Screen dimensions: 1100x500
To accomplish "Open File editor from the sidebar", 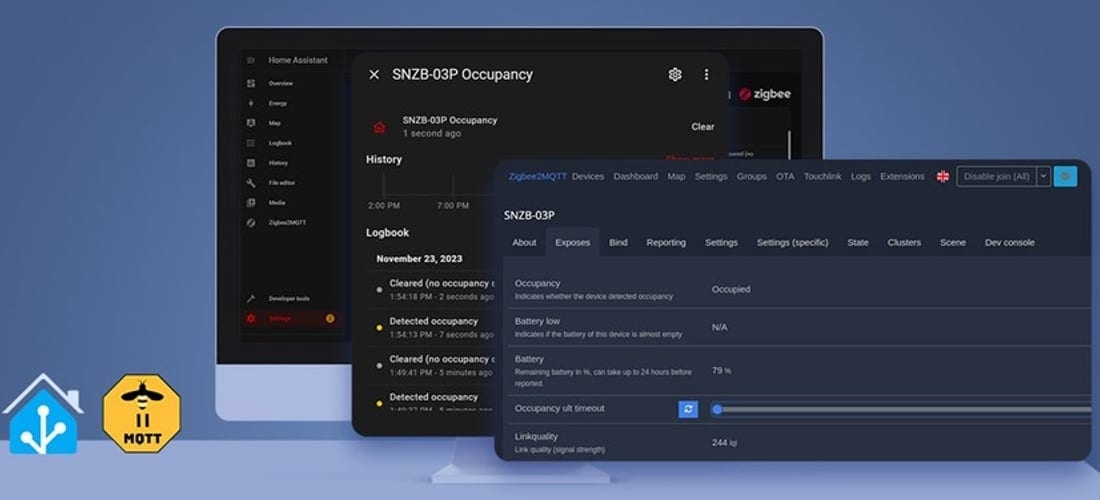I will (x=280, y=183).
